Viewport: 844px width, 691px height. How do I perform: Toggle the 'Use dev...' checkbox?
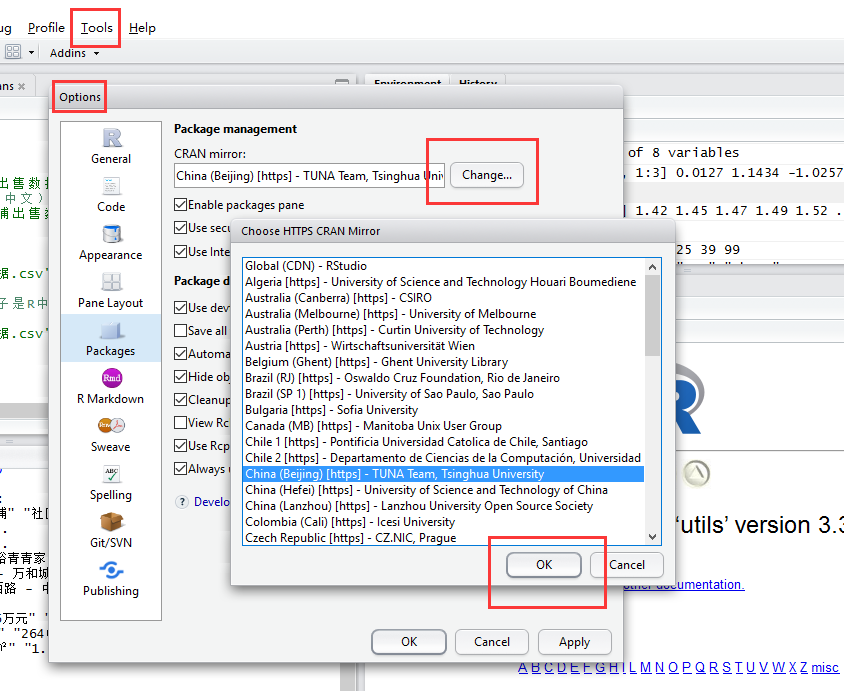pyautogui.click(x=180, y=307)
